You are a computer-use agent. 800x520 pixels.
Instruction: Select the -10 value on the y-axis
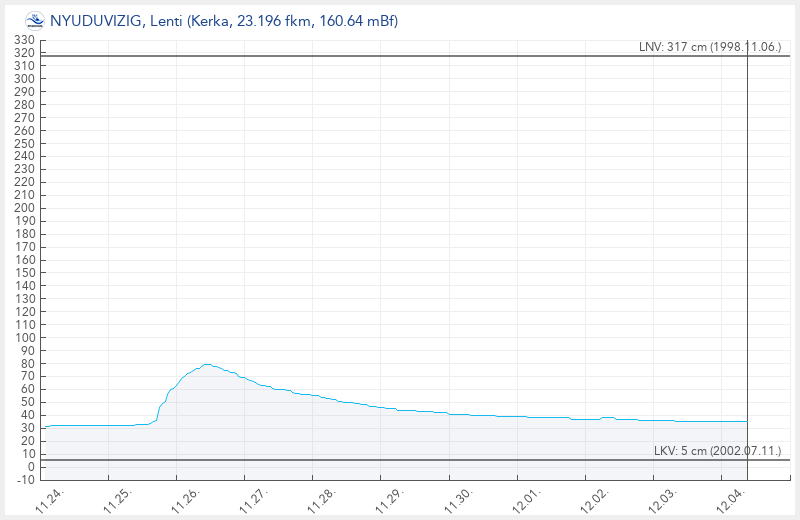25,480
